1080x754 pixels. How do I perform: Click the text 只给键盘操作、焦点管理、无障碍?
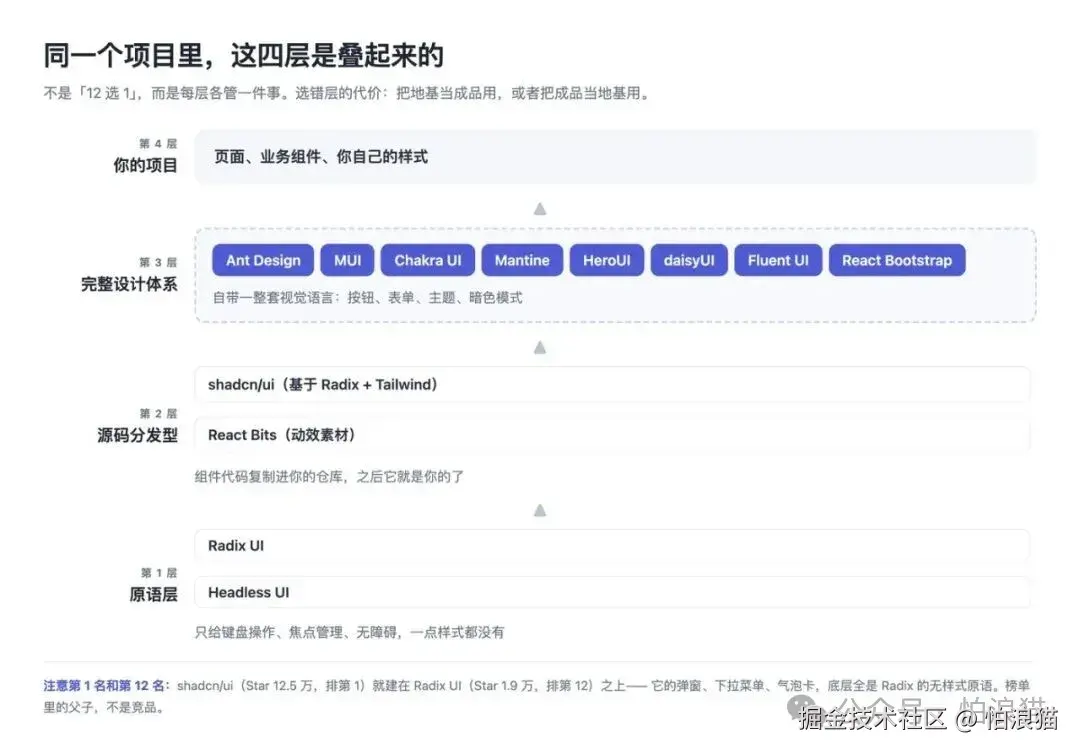tap(298, 632)
